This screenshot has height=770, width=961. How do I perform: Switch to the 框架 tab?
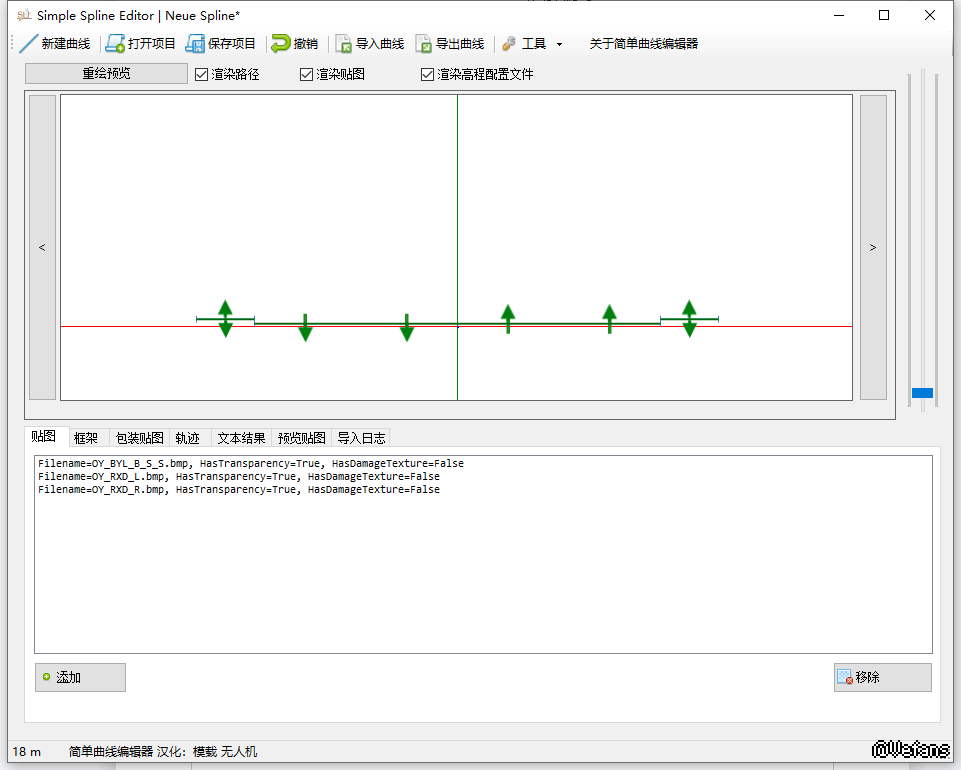[86, 438]
